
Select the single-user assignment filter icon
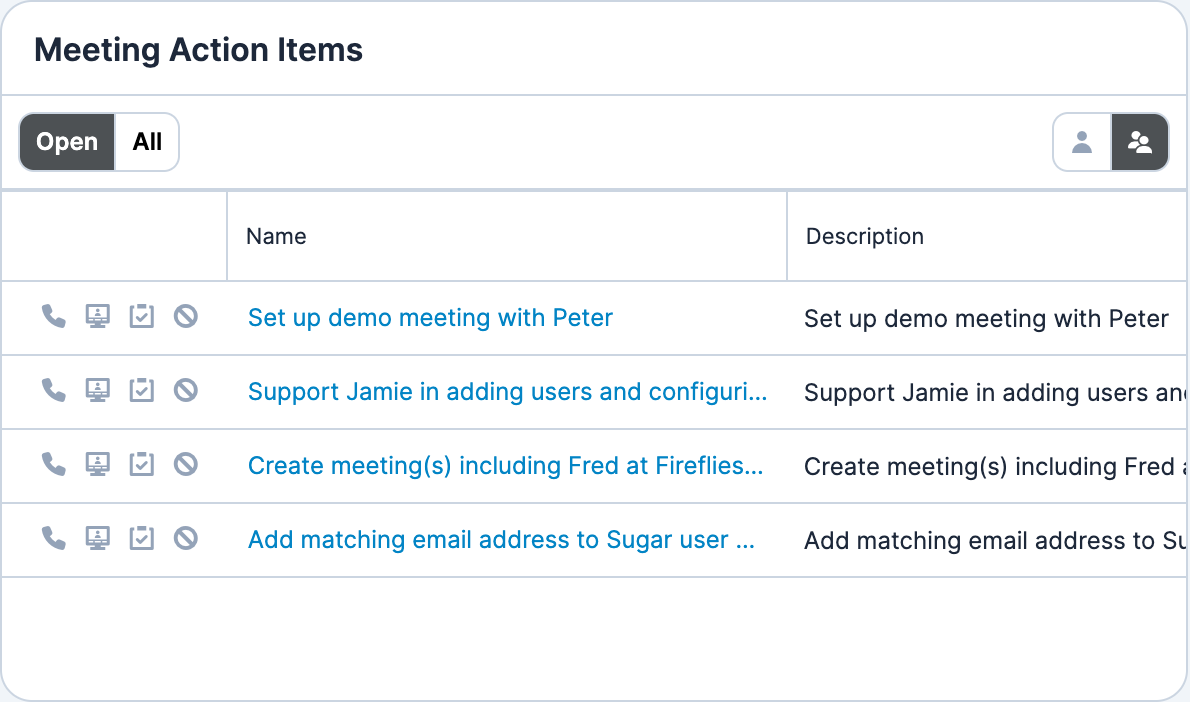pos(1081,142)
